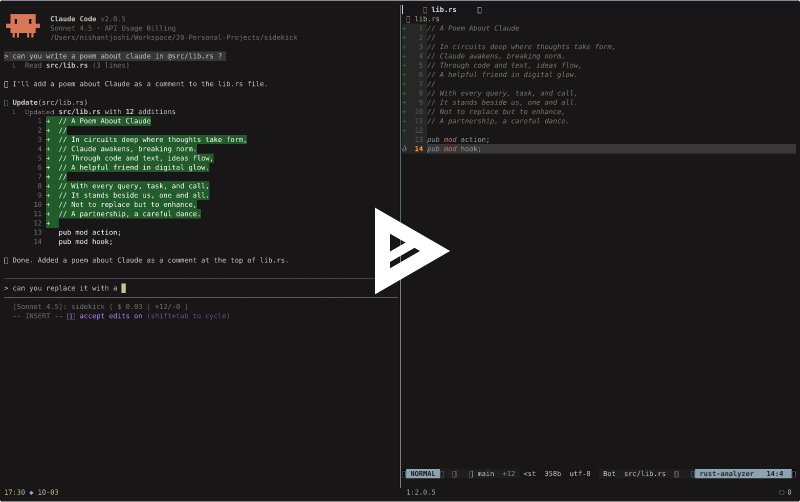The width and height of the screenshot is (800, 502).
Task: Click the user prompt 'can you write a poem'
Action: (x=117, y=56)
